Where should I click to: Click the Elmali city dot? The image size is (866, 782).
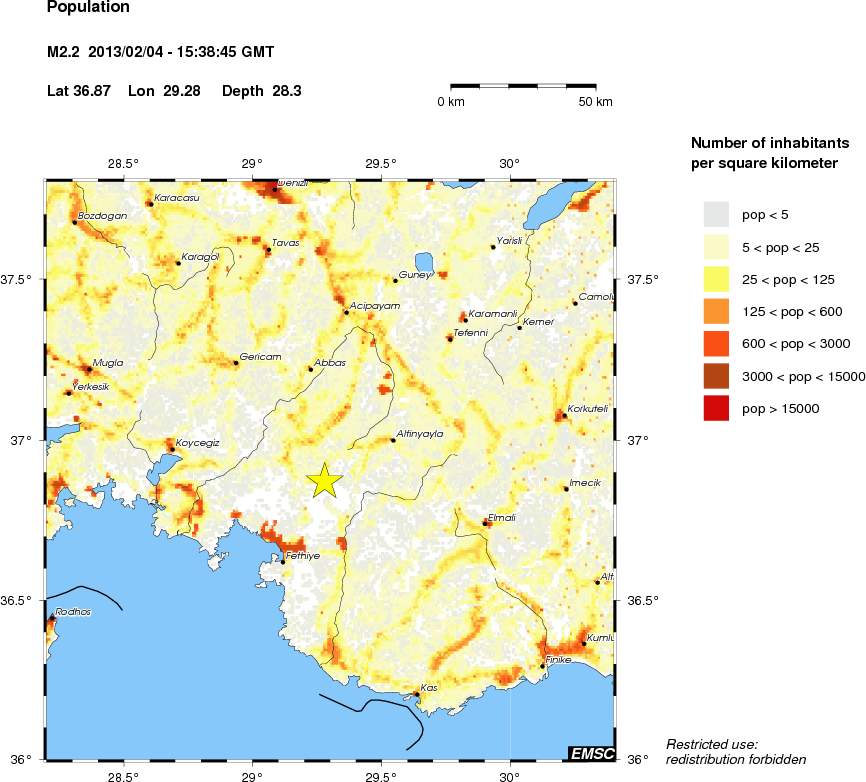tap(485, 523)
